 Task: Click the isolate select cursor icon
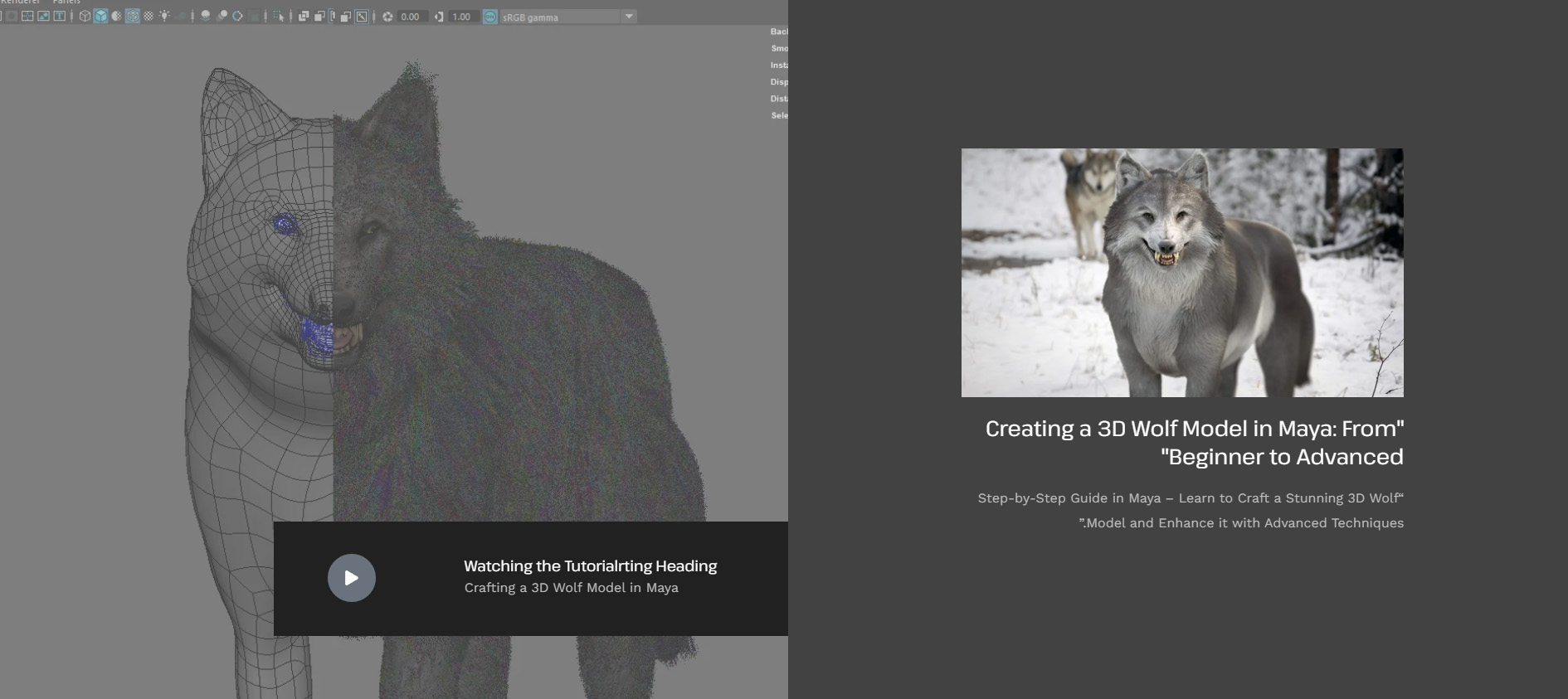click(278, 17)
